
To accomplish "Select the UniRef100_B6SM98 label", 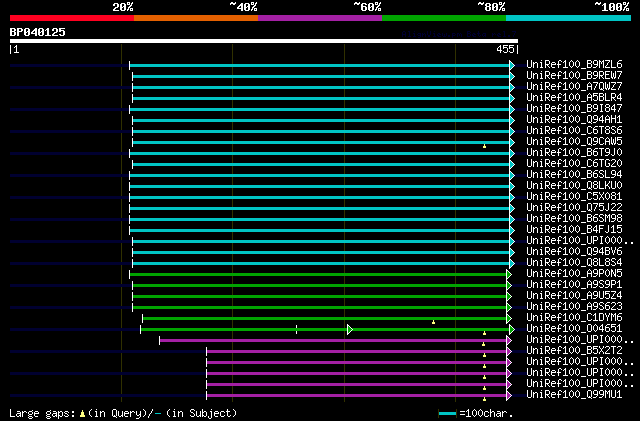I will click(574, 219).
